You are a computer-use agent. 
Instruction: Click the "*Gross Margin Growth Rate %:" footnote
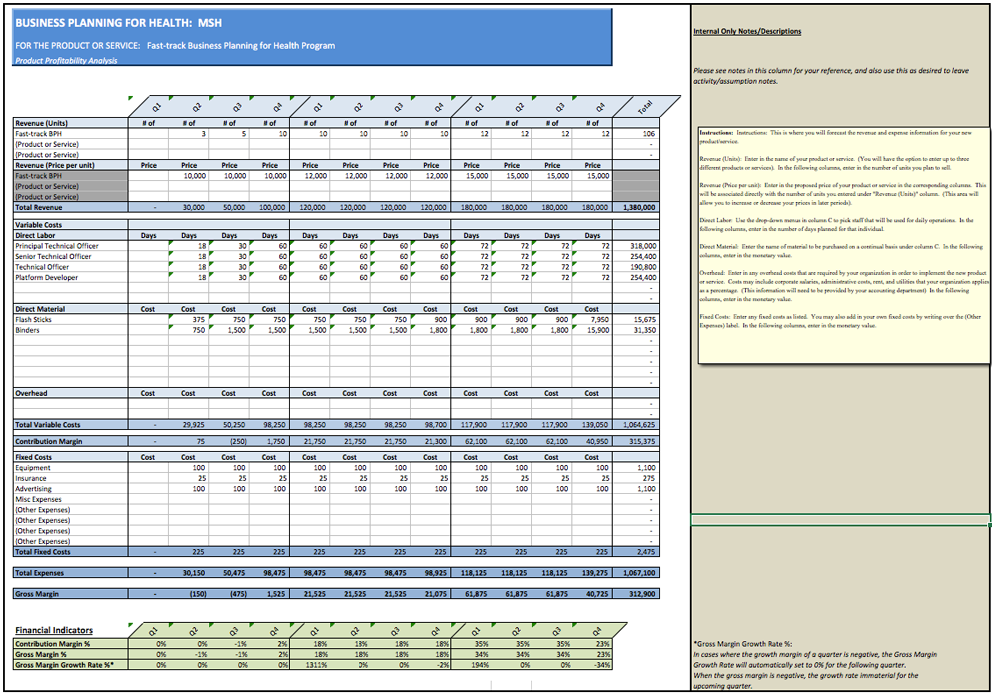tap(743, 644)
